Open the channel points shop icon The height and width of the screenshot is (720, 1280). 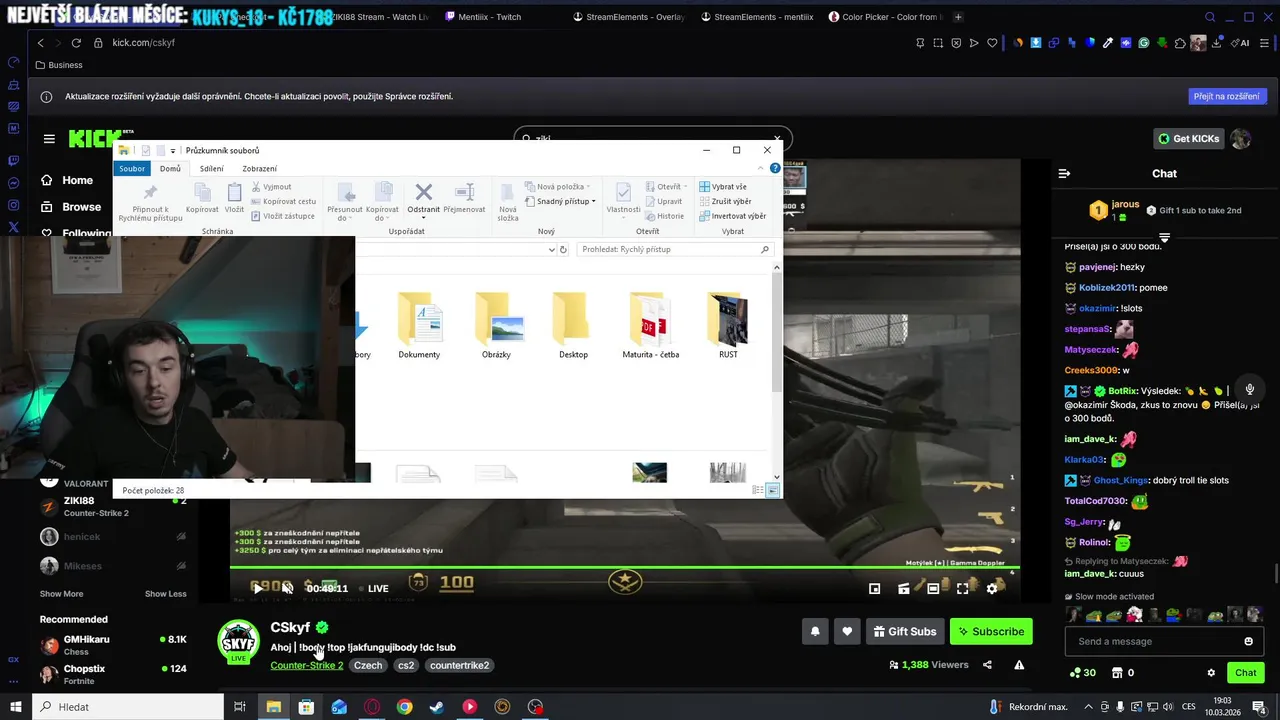tap(1117, 673)
